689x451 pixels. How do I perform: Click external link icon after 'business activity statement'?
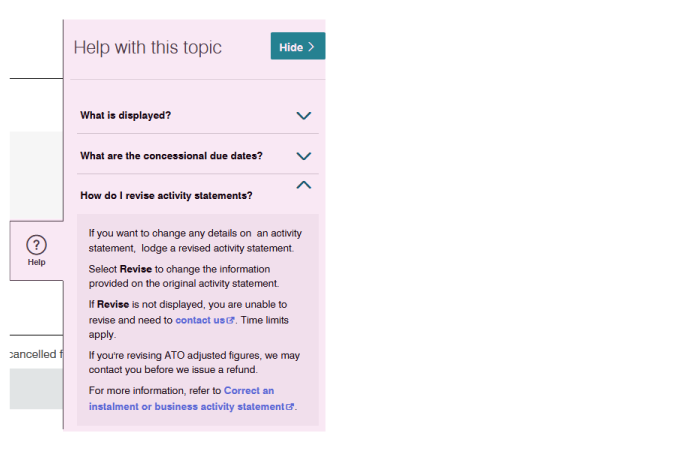[x=291, y=407]
